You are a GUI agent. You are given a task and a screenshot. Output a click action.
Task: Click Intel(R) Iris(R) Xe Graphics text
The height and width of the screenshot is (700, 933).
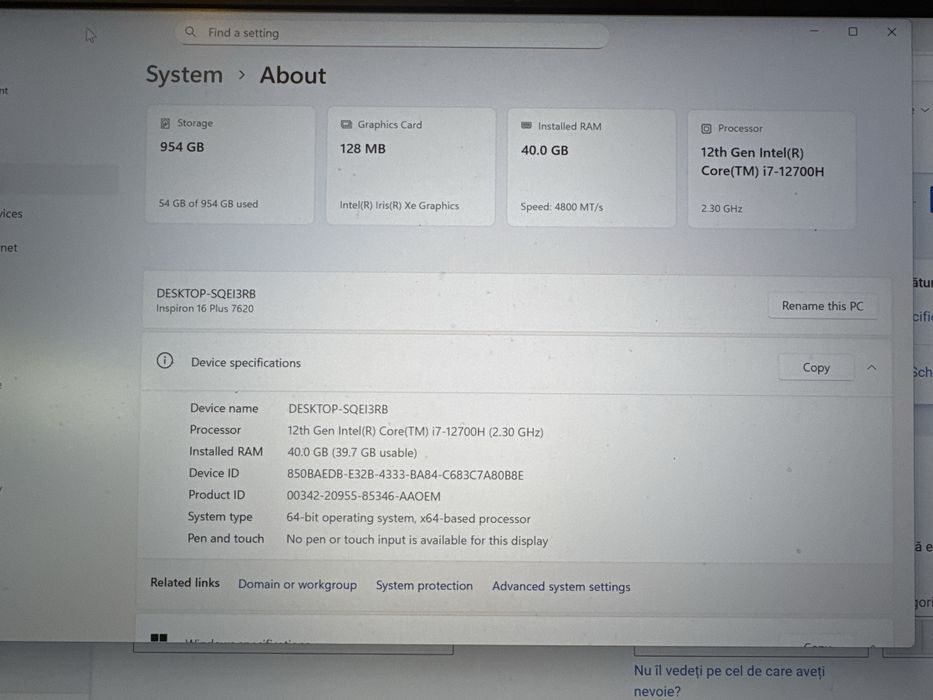tap(399, 205)
